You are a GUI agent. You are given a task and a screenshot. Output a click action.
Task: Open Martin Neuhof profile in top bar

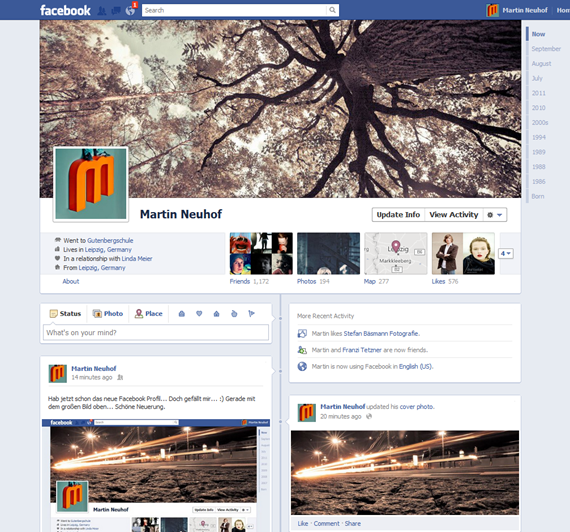point(525,11)
